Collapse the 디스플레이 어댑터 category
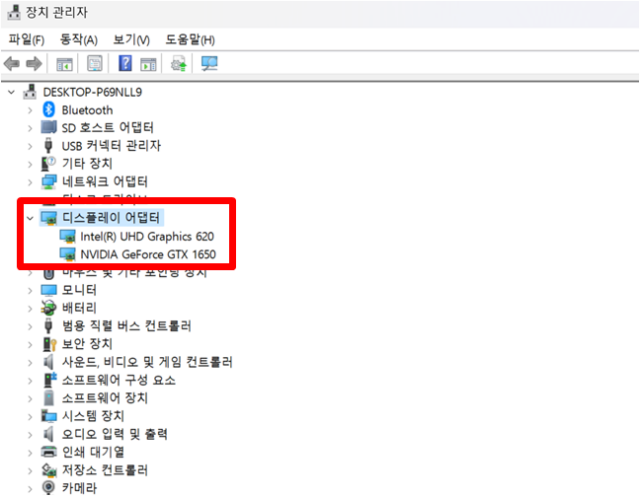This screenshot has width=640, height=496. 30,218
